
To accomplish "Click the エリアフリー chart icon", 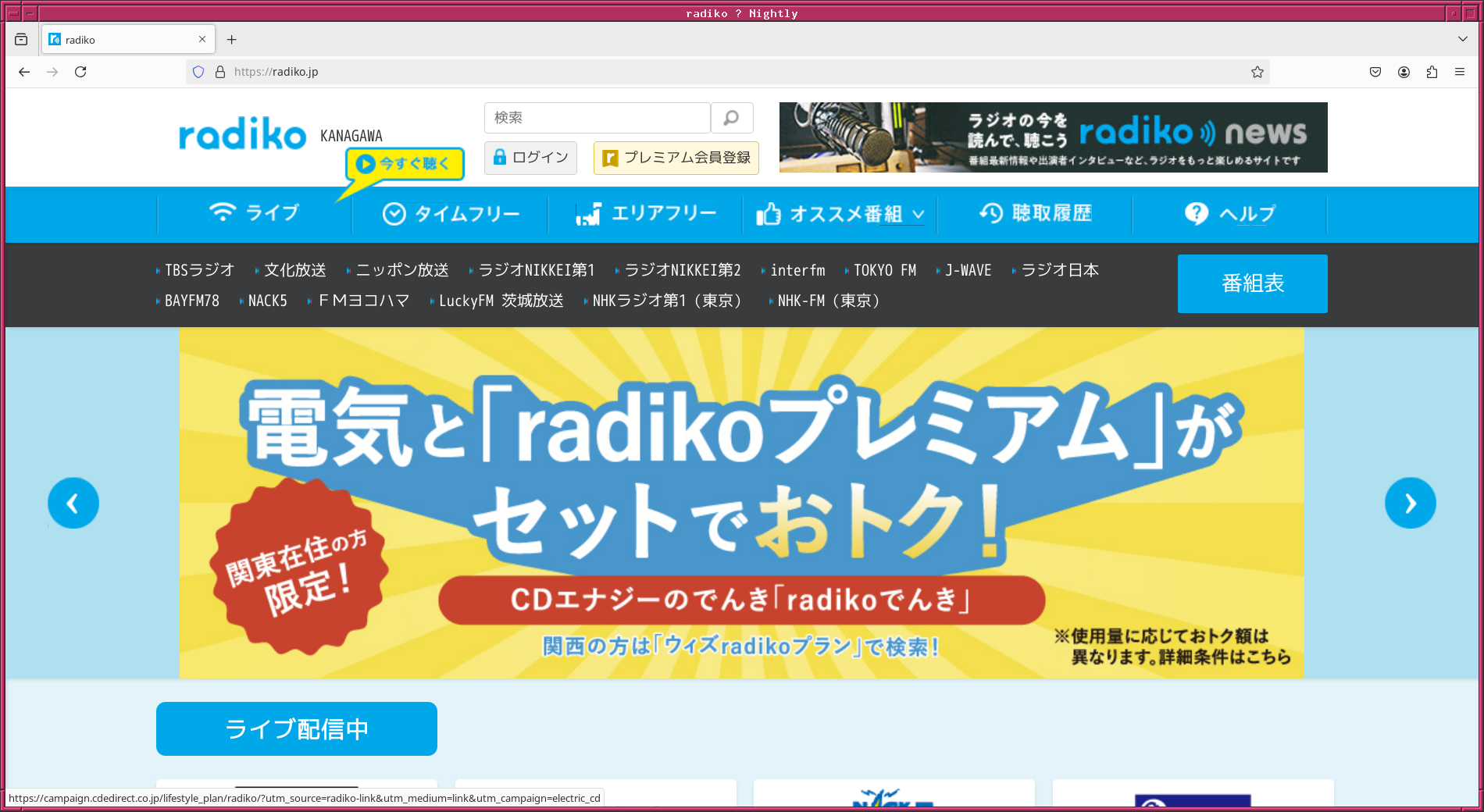I will point(588,212).
